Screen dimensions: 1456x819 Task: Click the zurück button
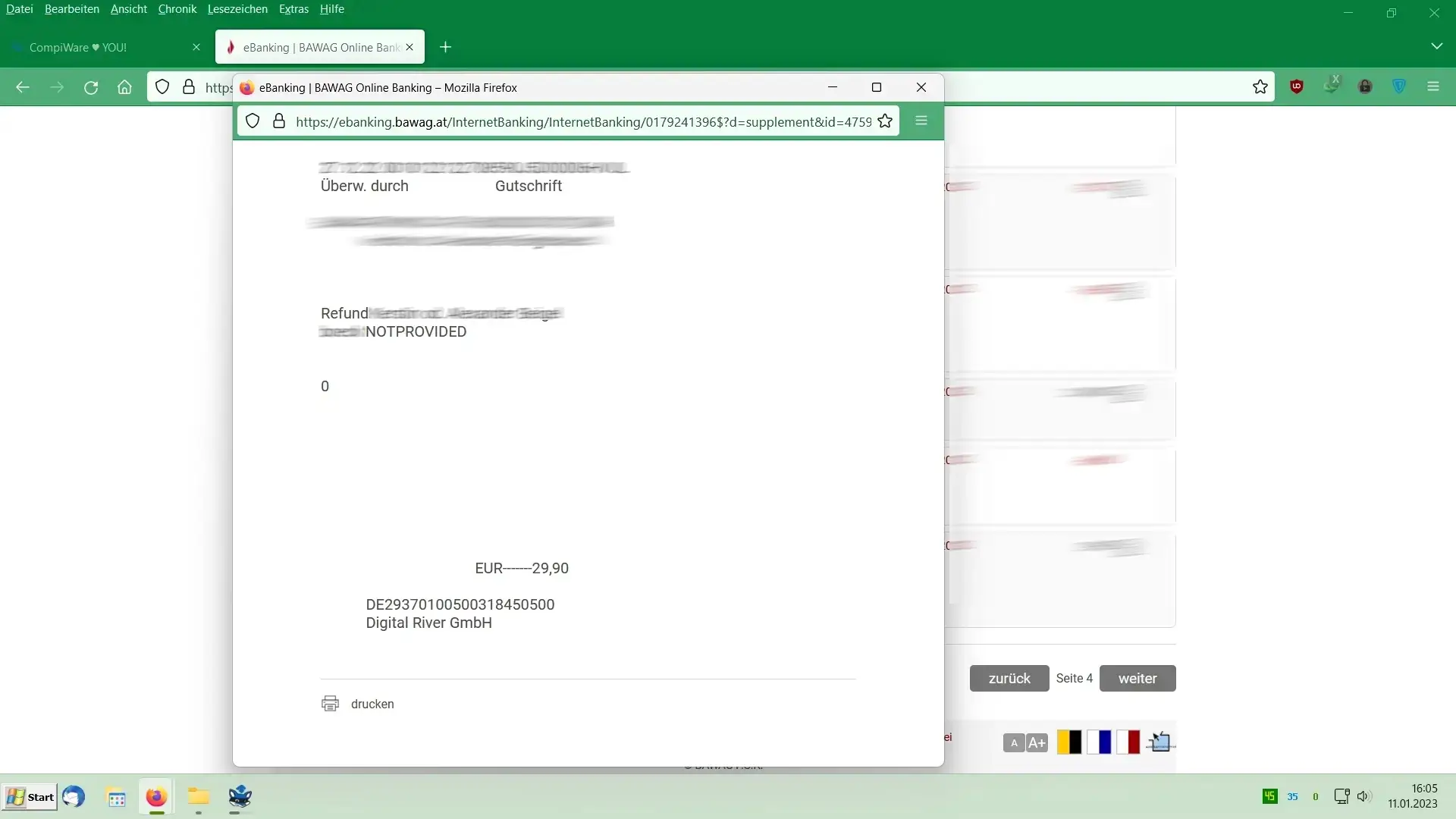[1009, 679]
